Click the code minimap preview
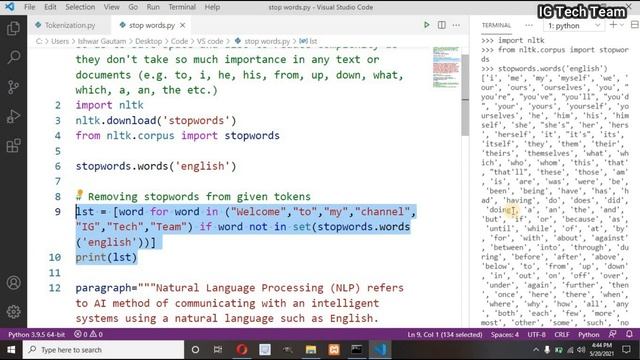This screenshot has width=640, height=360. [x=446, y=67]
